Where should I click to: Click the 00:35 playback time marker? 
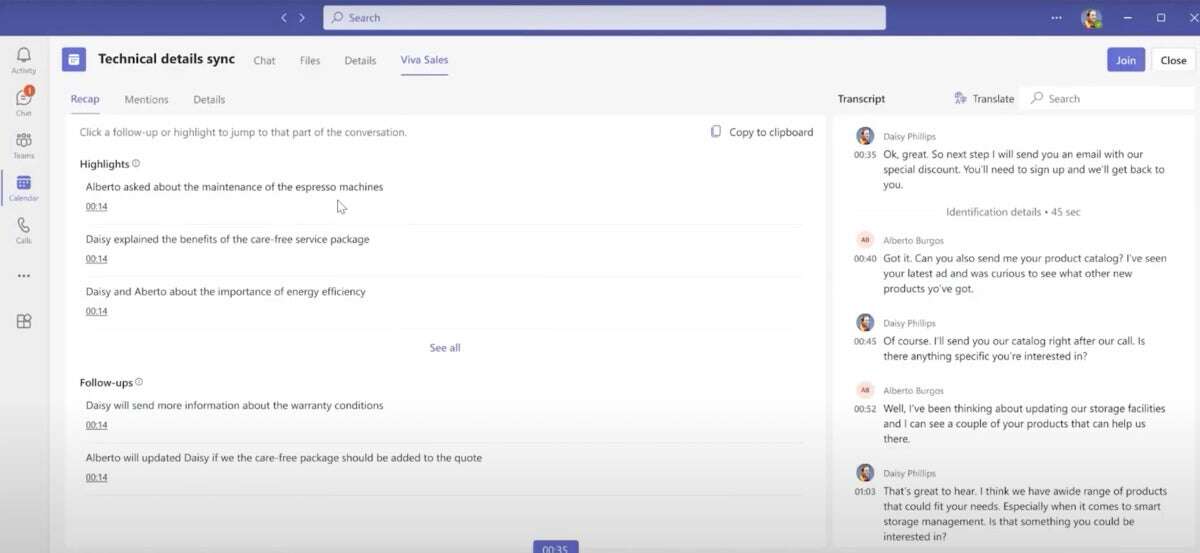pos(555,548)
